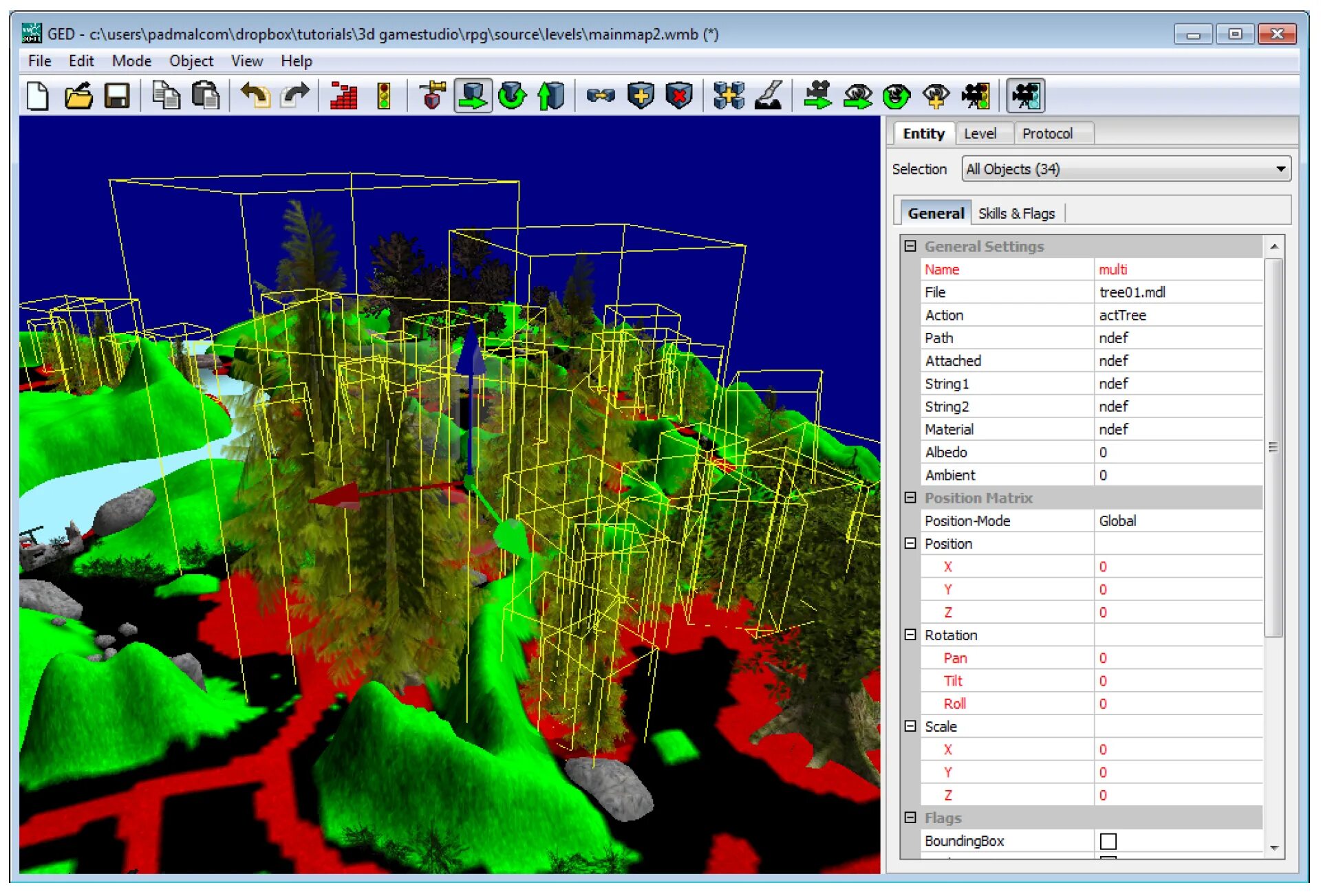
Task: Collapse the Rotation property group
Action: (x=910, y=635)
